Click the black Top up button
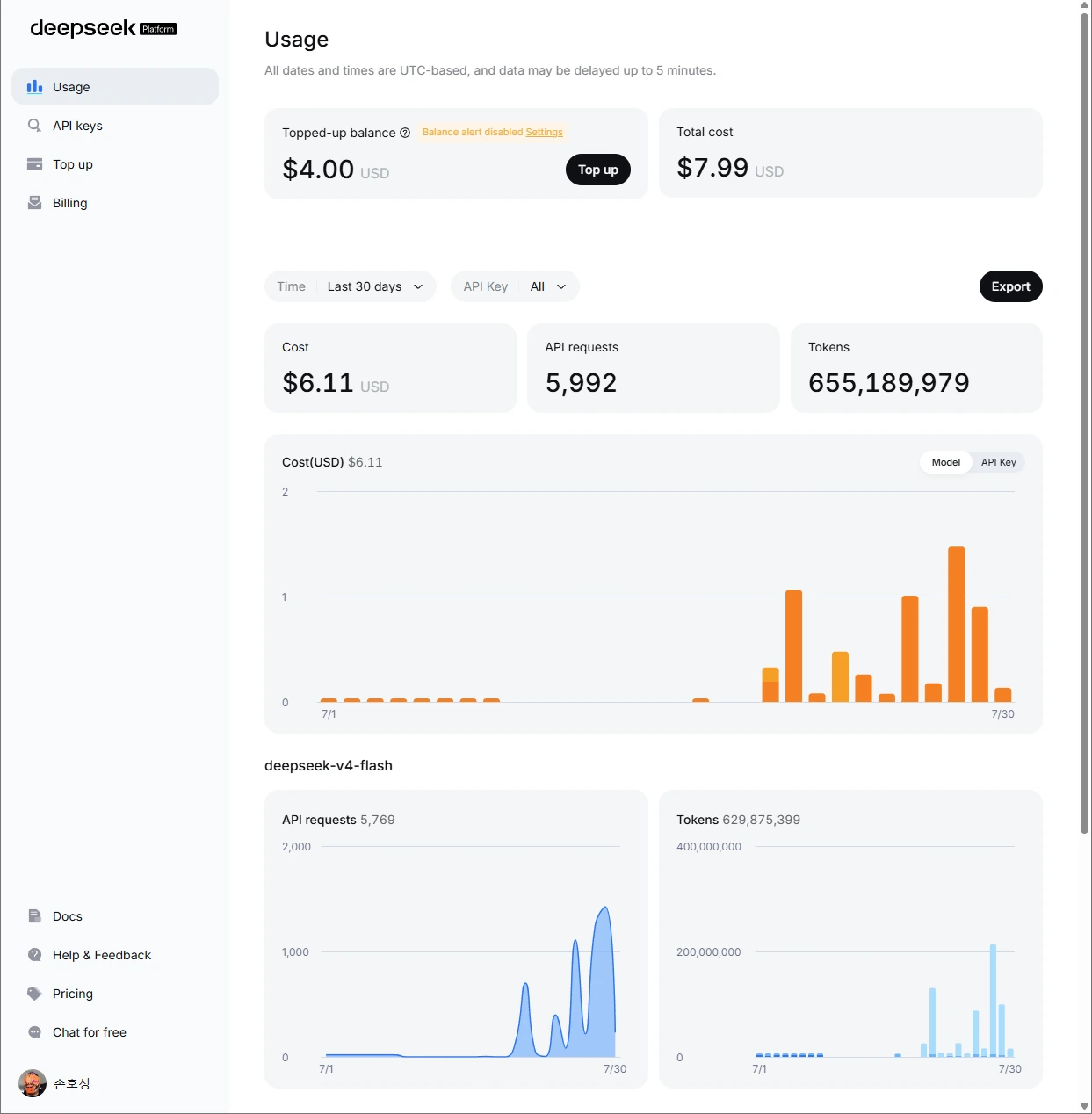 (598, 170)
